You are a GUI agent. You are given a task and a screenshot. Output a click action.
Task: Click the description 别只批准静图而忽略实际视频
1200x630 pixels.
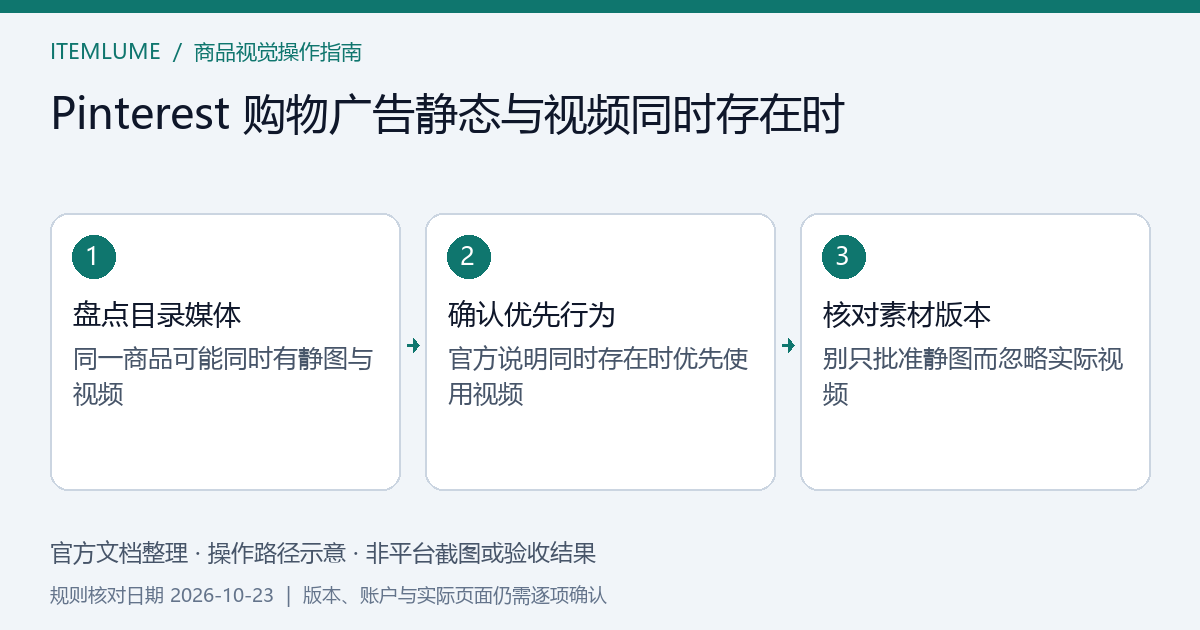point(973,376)
